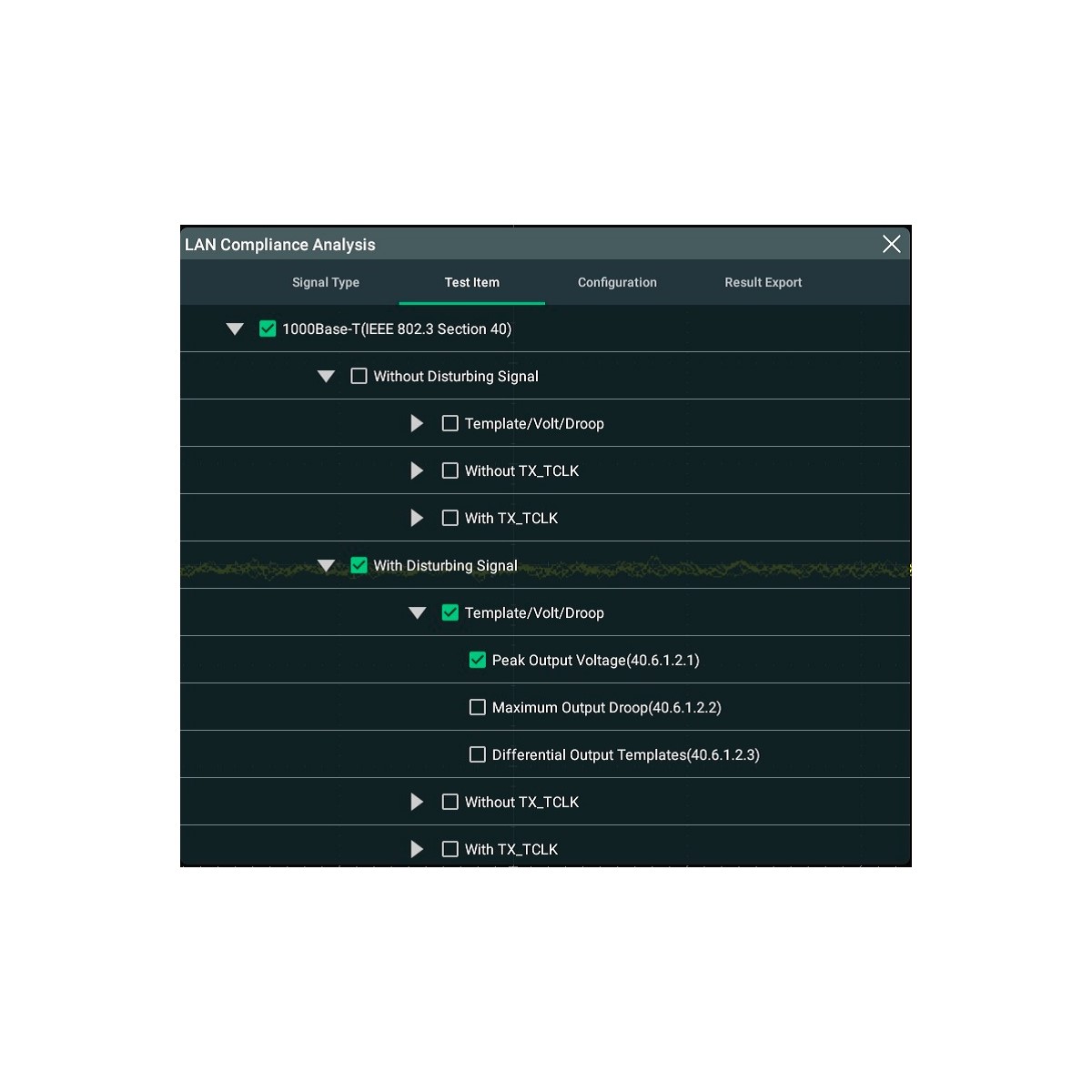
Task: Uncheck the With Disturbing Signal checkbox
Action: click(x=359, y=565)
